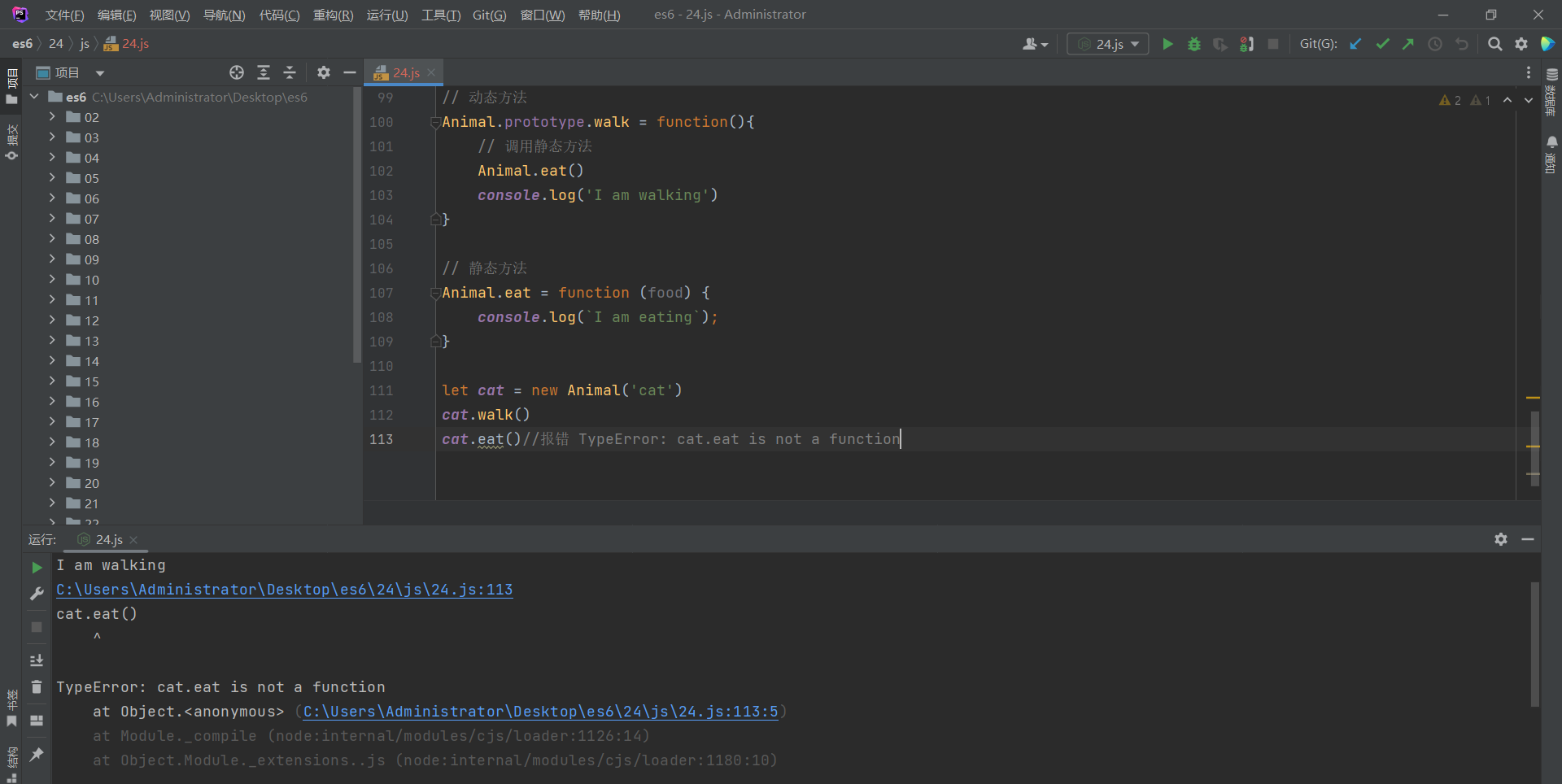Viewport: 1562px width, 784px height.
Task: Click line number 107 in gutter
Action: [x=381, y=293]
